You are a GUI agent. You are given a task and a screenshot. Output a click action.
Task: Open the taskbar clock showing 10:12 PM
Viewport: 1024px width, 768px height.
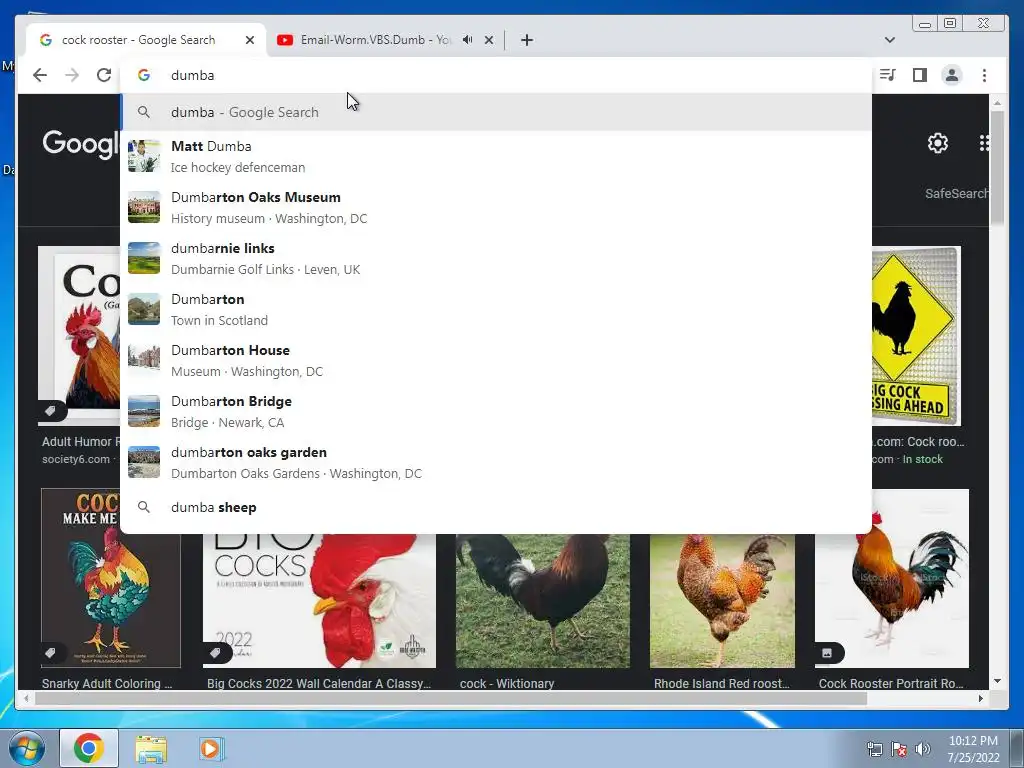[x=973, y=749]
